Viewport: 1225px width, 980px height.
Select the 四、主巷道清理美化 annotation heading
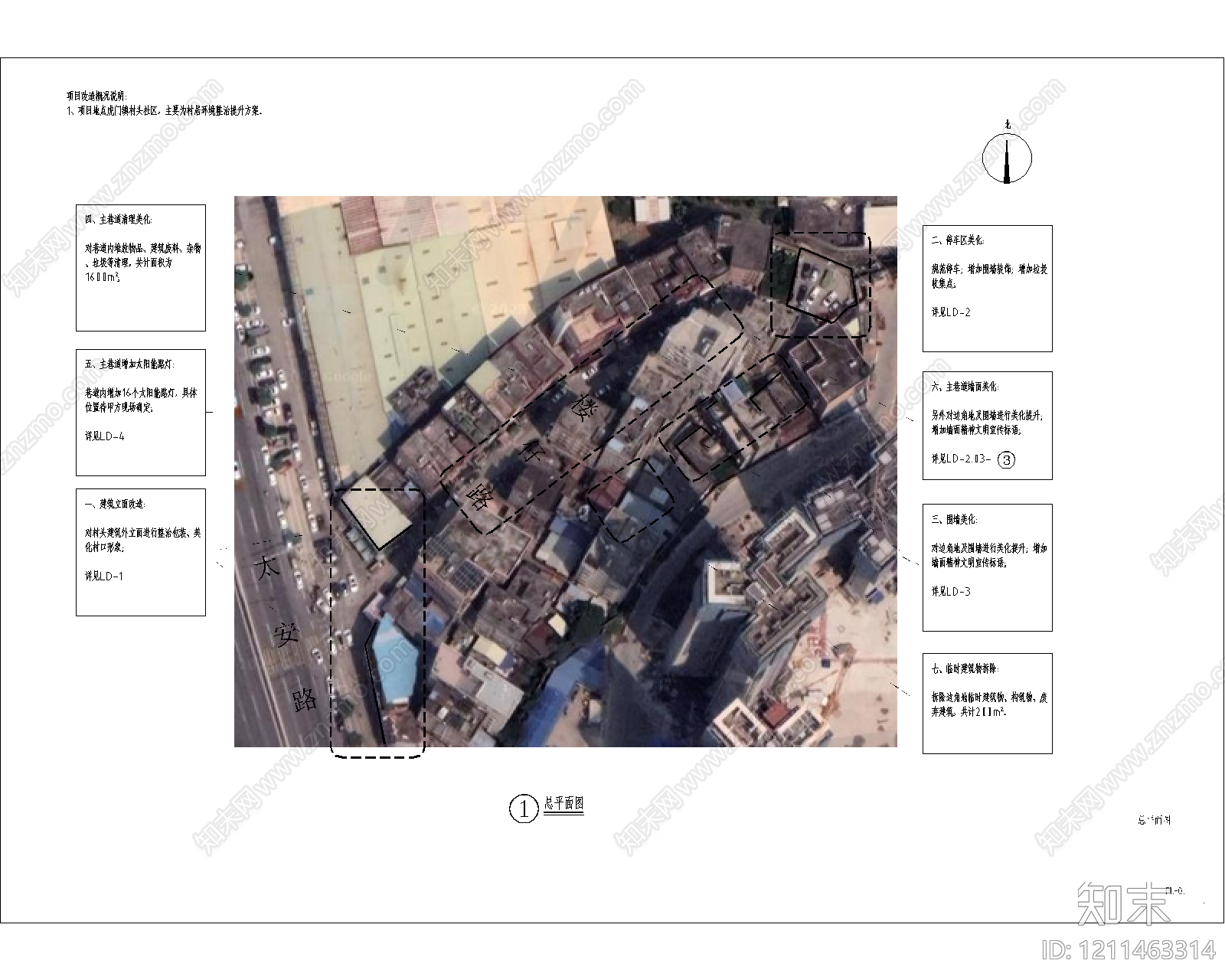click(x=119, y=220)
